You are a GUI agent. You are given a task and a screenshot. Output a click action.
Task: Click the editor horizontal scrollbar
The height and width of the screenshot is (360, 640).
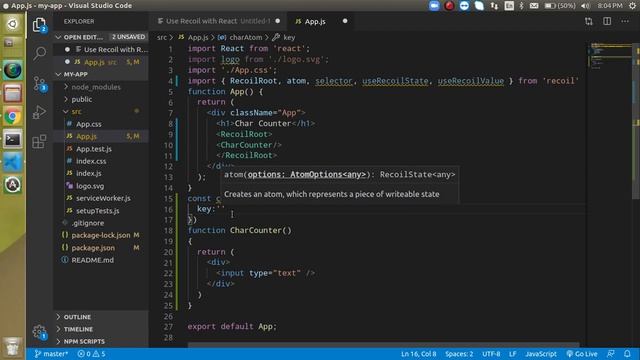(x=384, y=345)
